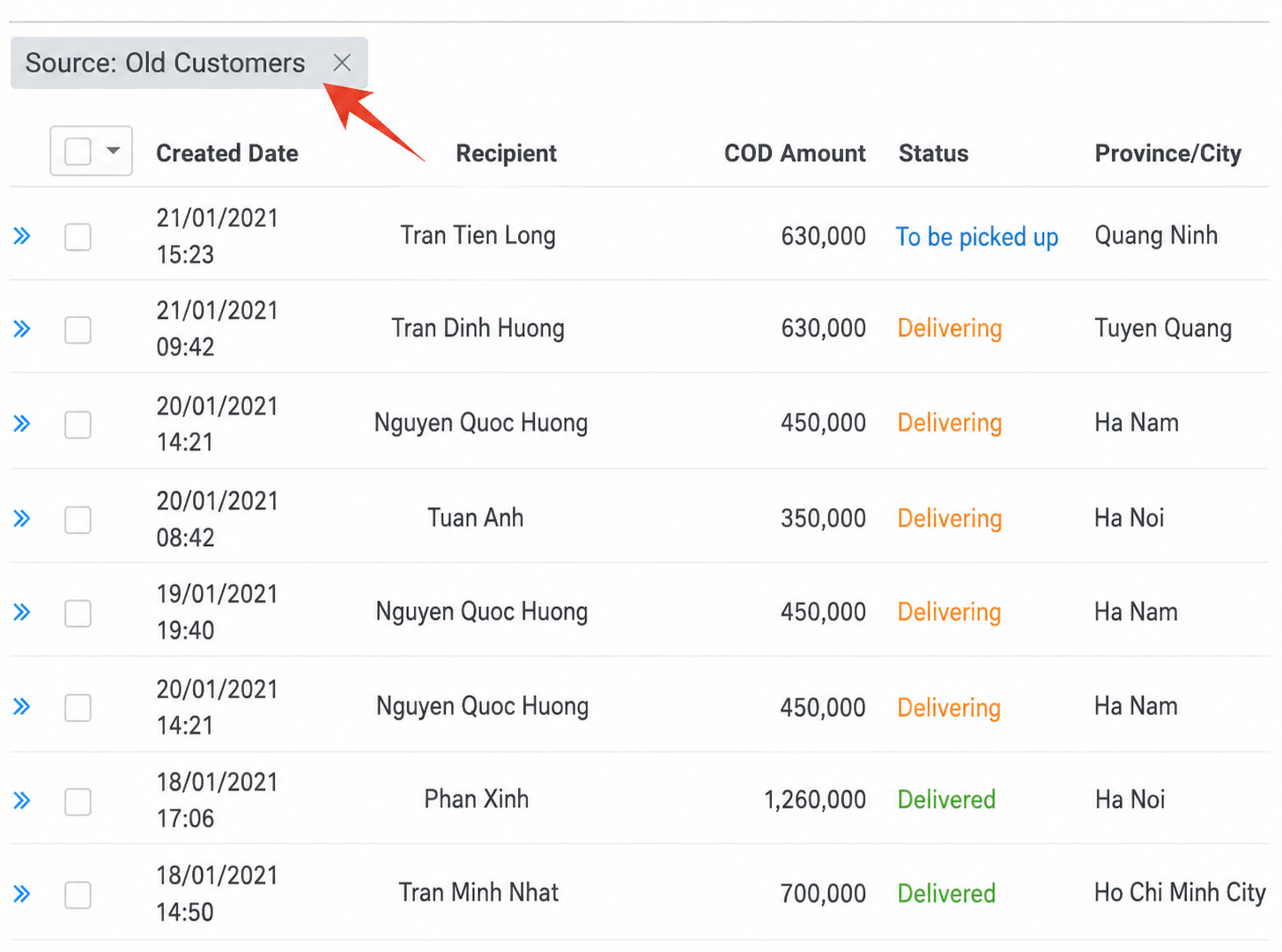1282x952 pixels.
Task: Expand the 19/01/2021 19:40 order row
Action: 22,612
